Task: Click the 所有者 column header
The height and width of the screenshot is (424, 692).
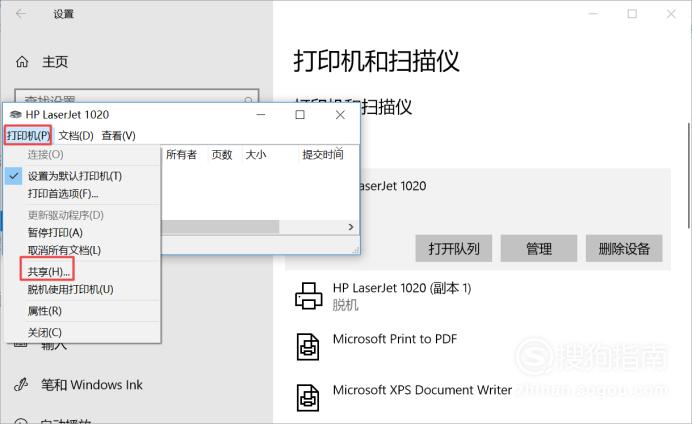Action: 181,154
